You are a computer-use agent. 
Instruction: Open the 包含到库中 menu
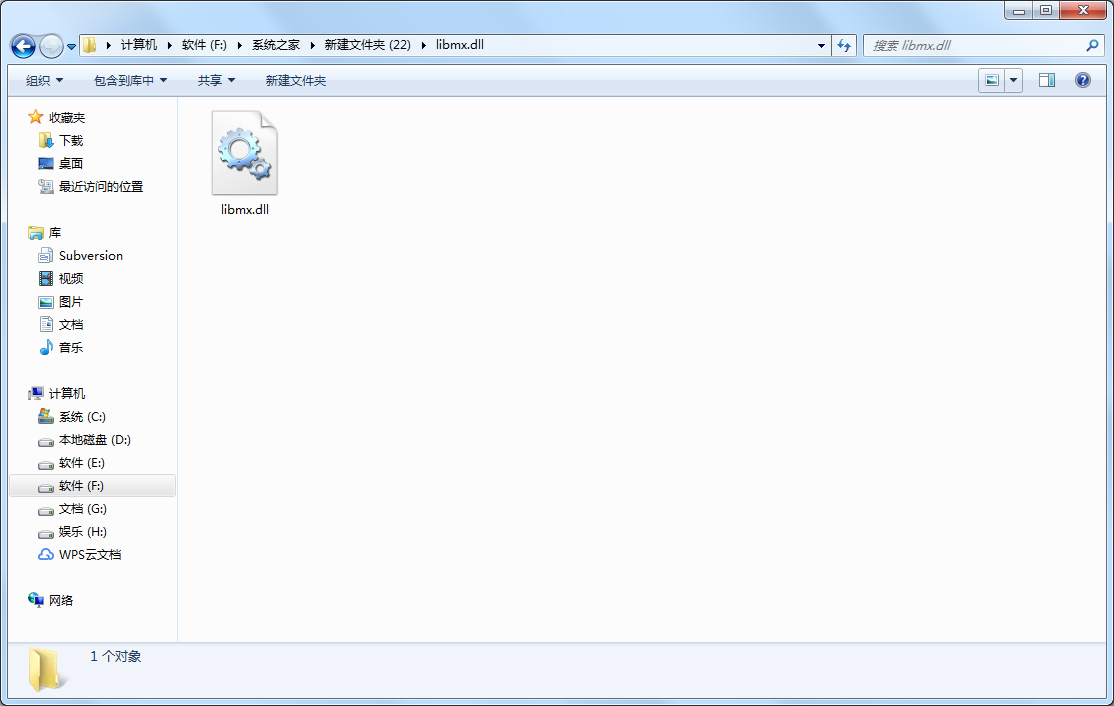pyautogui.click(x=124, y=80)
